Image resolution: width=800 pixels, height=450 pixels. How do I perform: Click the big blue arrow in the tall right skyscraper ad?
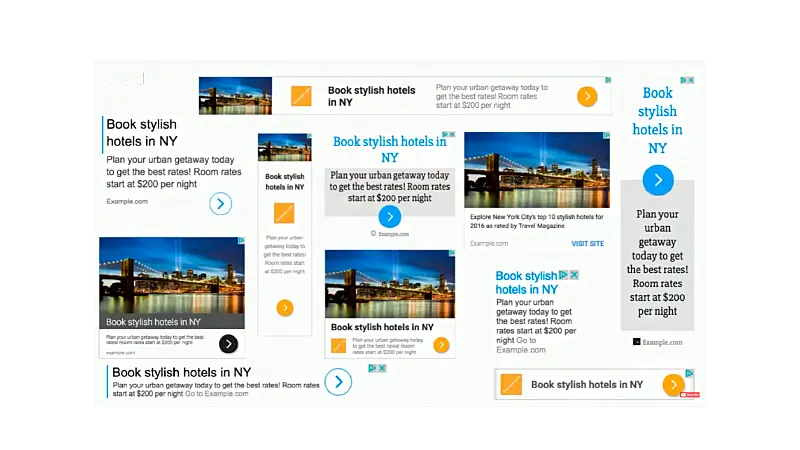coord(658,180)
